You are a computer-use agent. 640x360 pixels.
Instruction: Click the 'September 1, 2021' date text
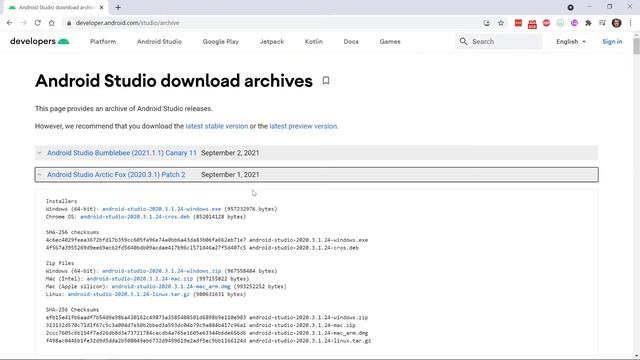pos(230,174)
